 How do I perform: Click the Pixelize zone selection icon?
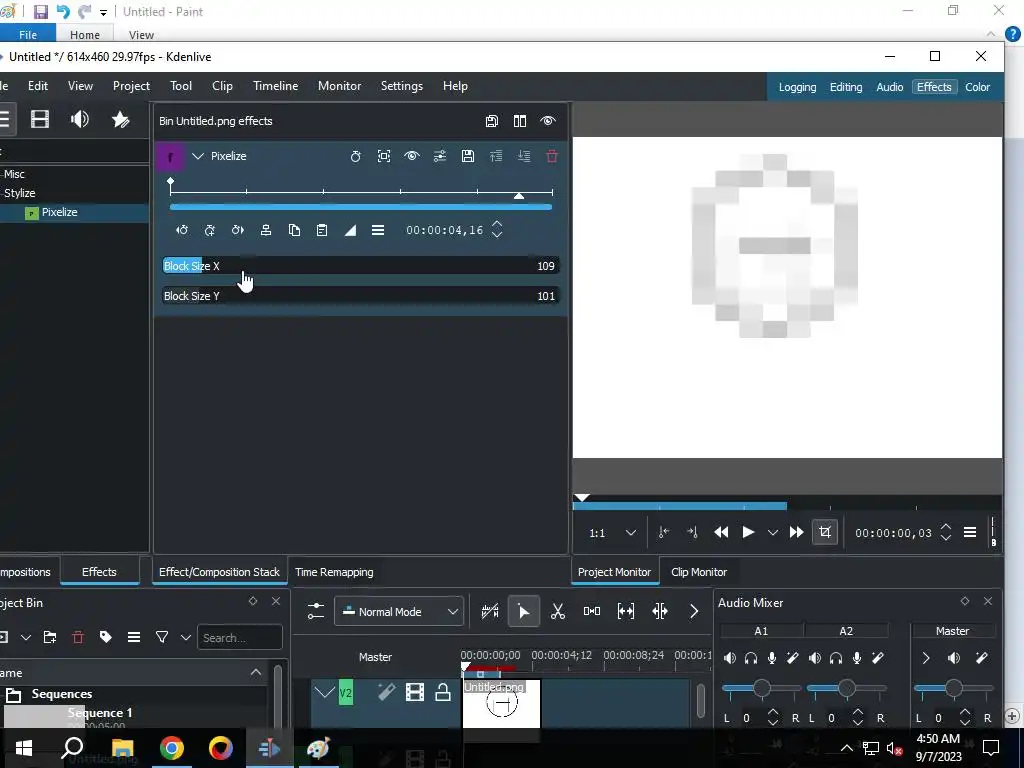384,156
